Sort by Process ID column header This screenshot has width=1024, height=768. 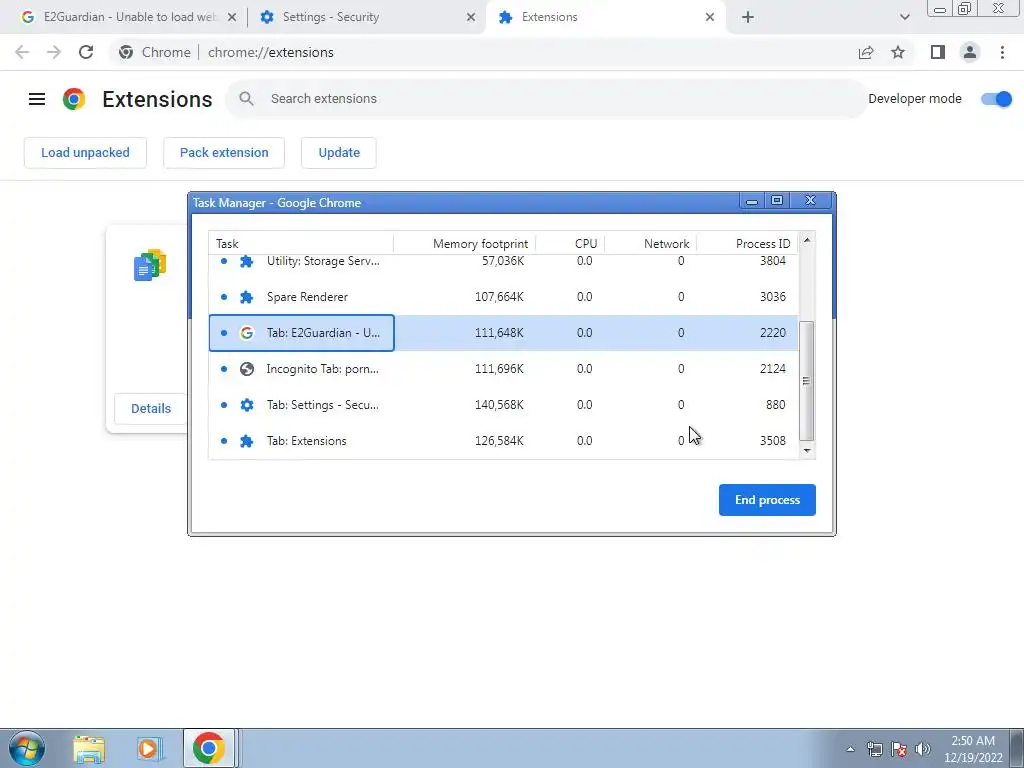point(747,244)
